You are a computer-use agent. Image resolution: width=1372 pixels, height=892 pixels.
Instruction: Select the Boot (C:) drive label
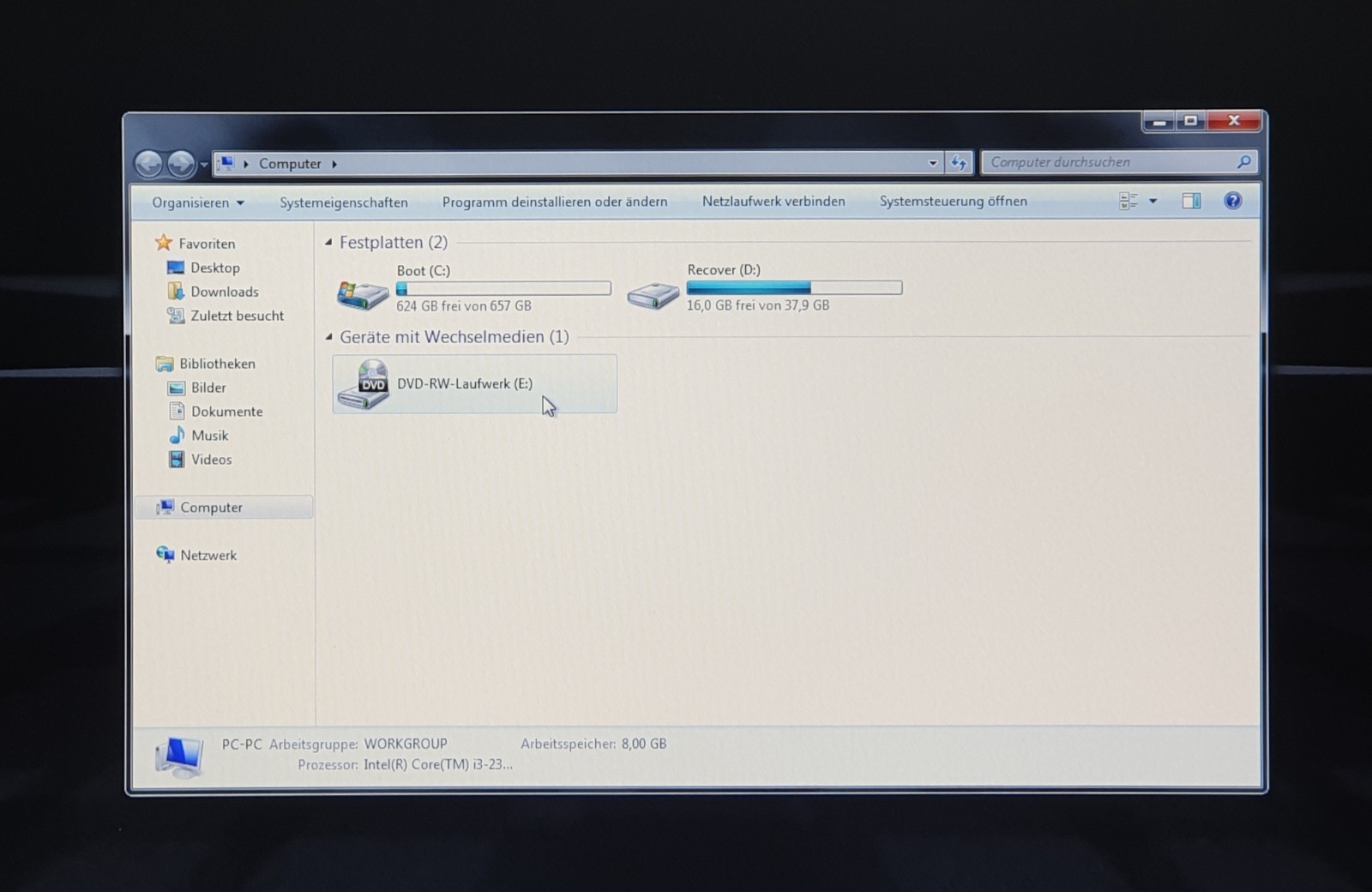[424, 271]
